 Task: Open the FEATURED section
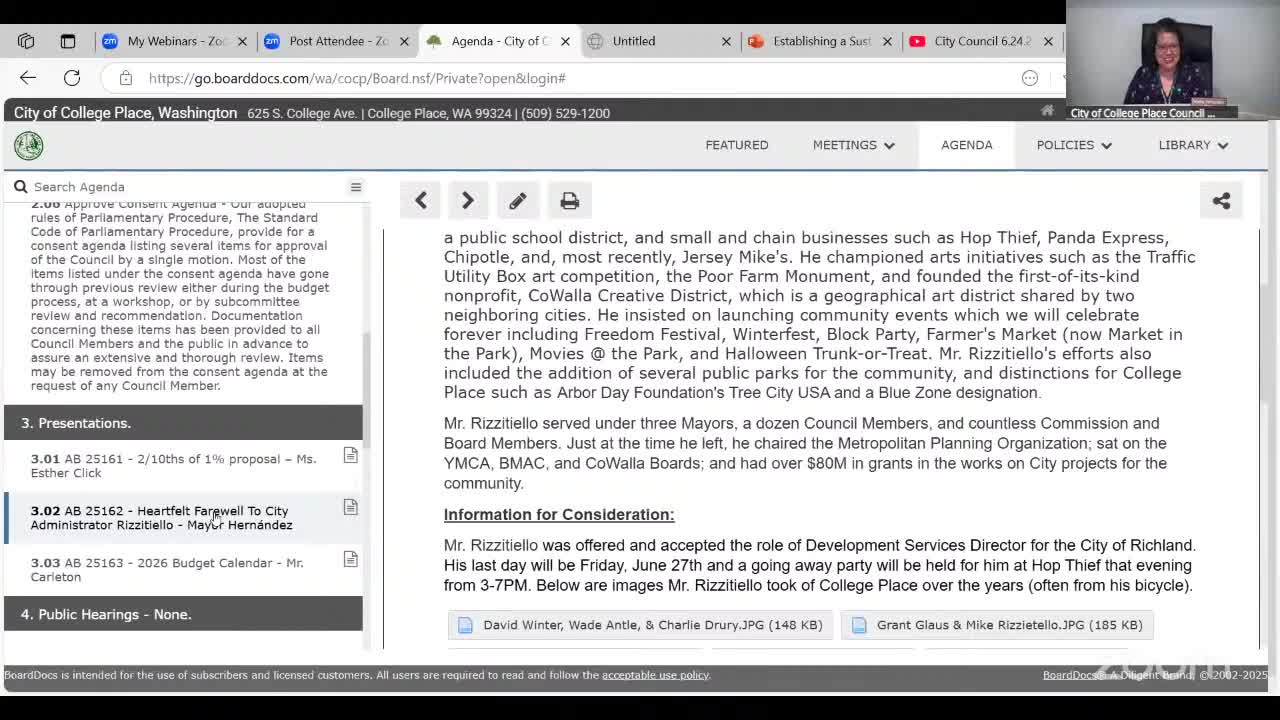pos(737,145)
